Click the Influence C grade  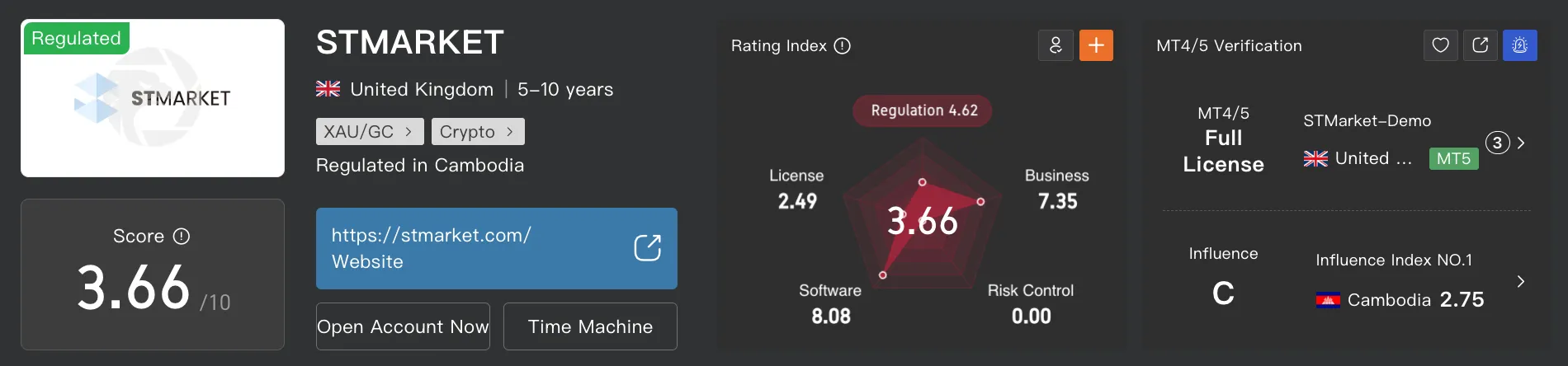[1223, 293]
